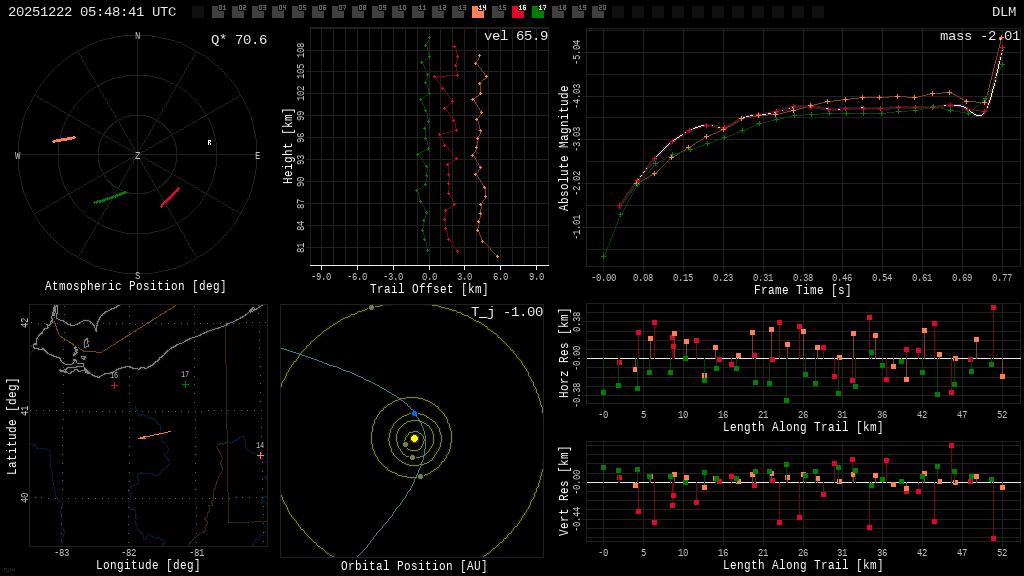Click the green meteor trail on sky plot
The width and height of the screenshot is (1024, 576).
[x=110, y=197]
